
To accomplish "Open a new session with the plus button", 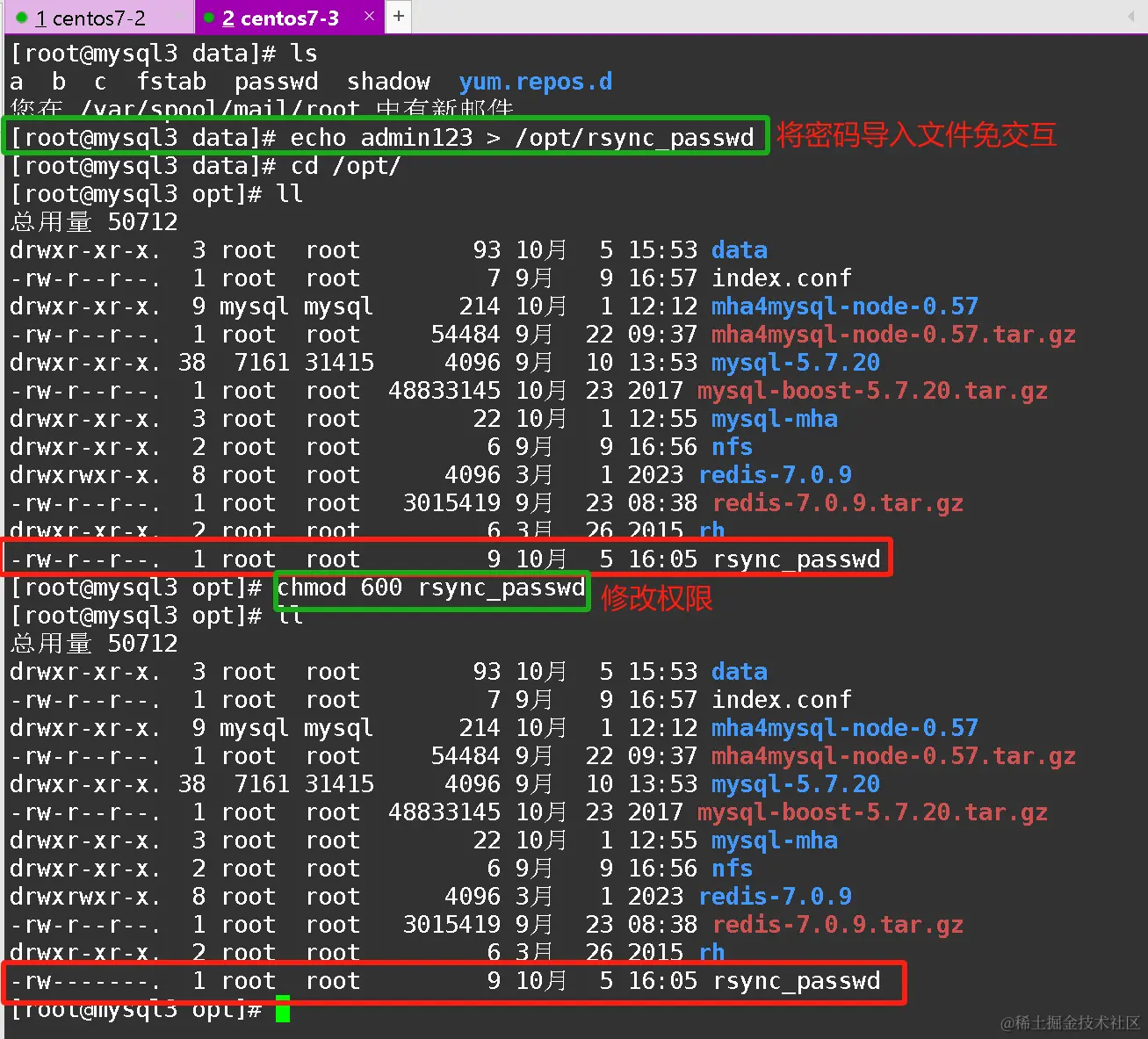I will click(x=399, y=16).
